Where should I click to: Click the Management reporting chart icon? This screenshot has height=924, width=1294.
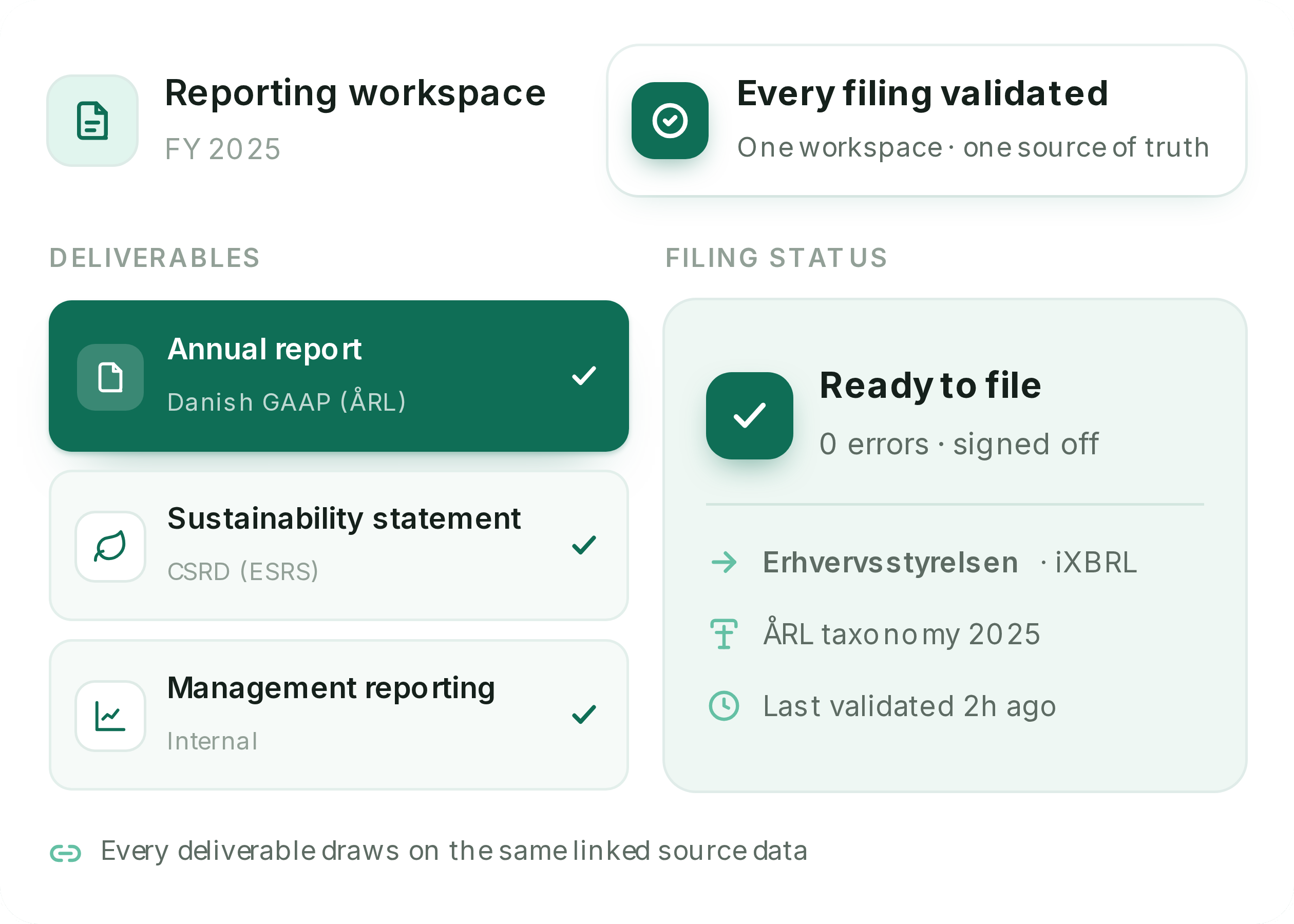[x=110, y=716]
